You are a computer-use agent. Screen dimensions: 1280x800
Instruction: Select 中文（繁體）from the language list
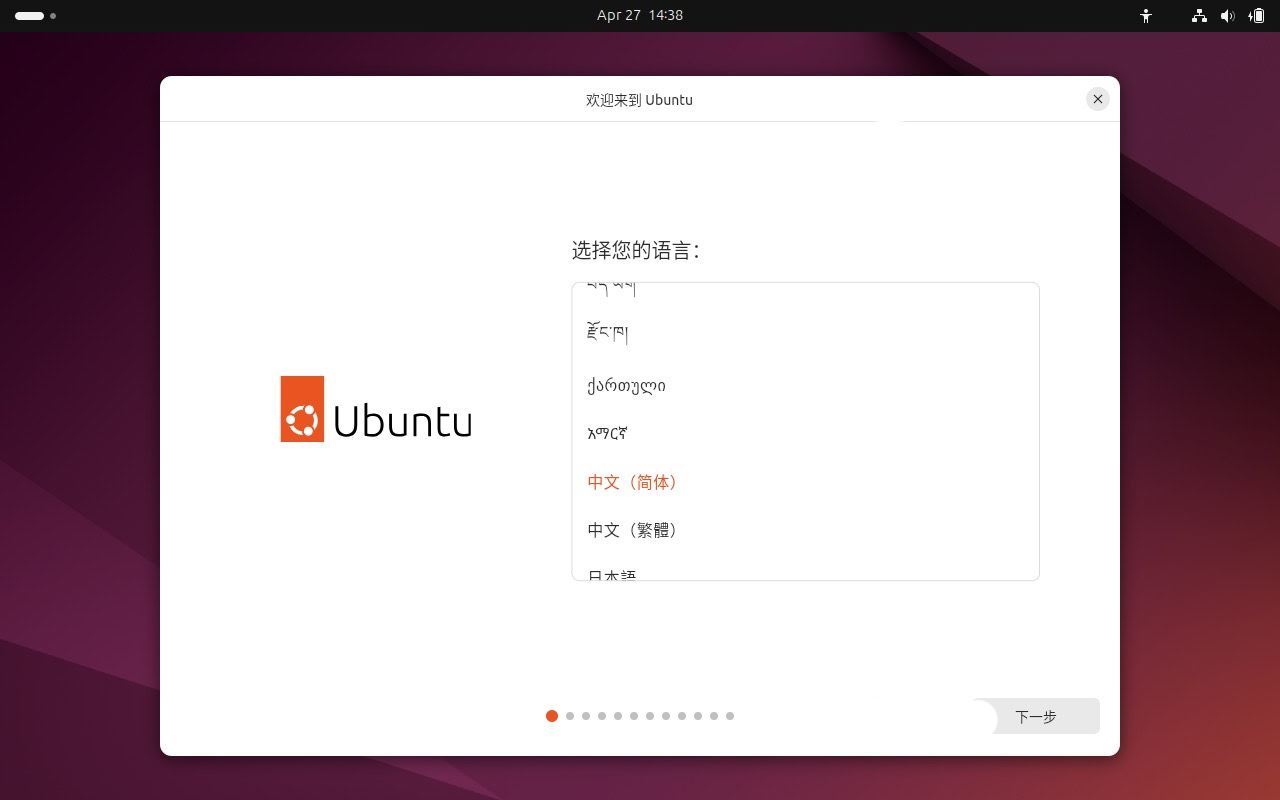[x=632, y=530]
